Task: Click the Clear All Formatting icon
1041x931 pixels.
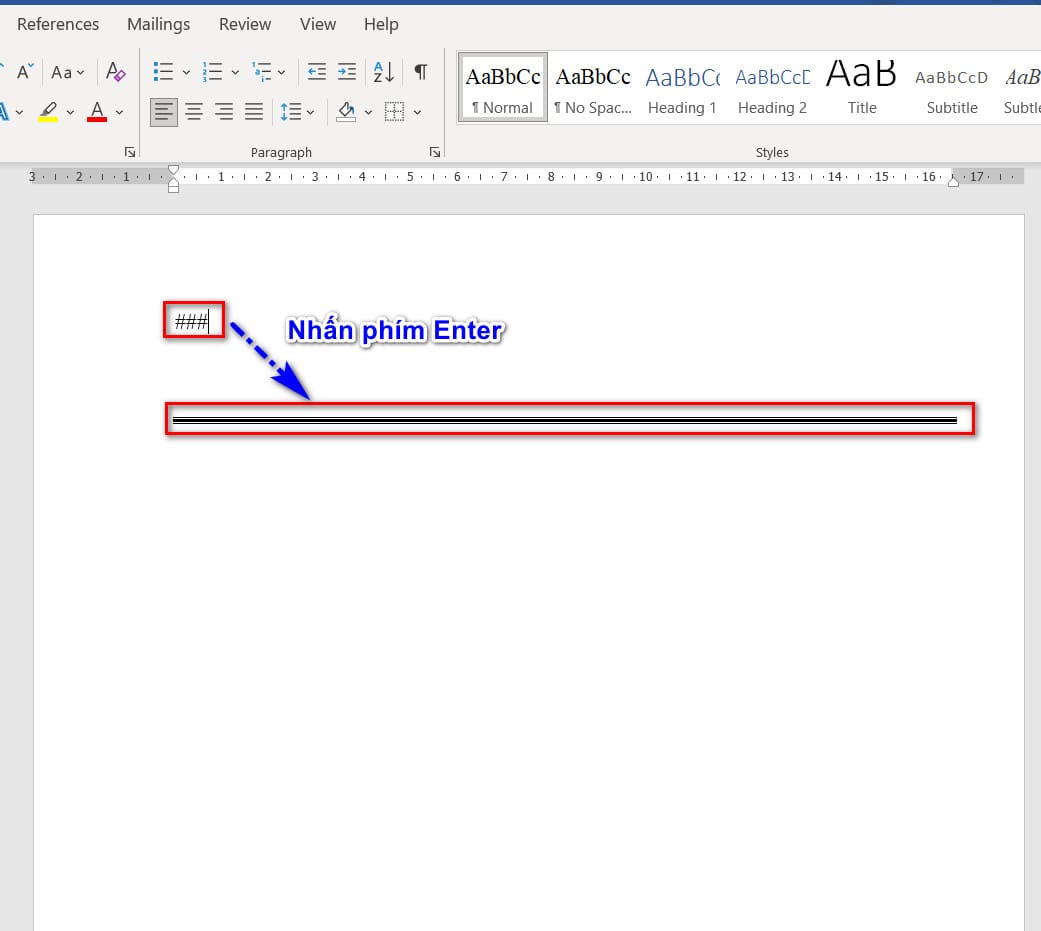Action: pyautogui.click(x=116, y=72)
